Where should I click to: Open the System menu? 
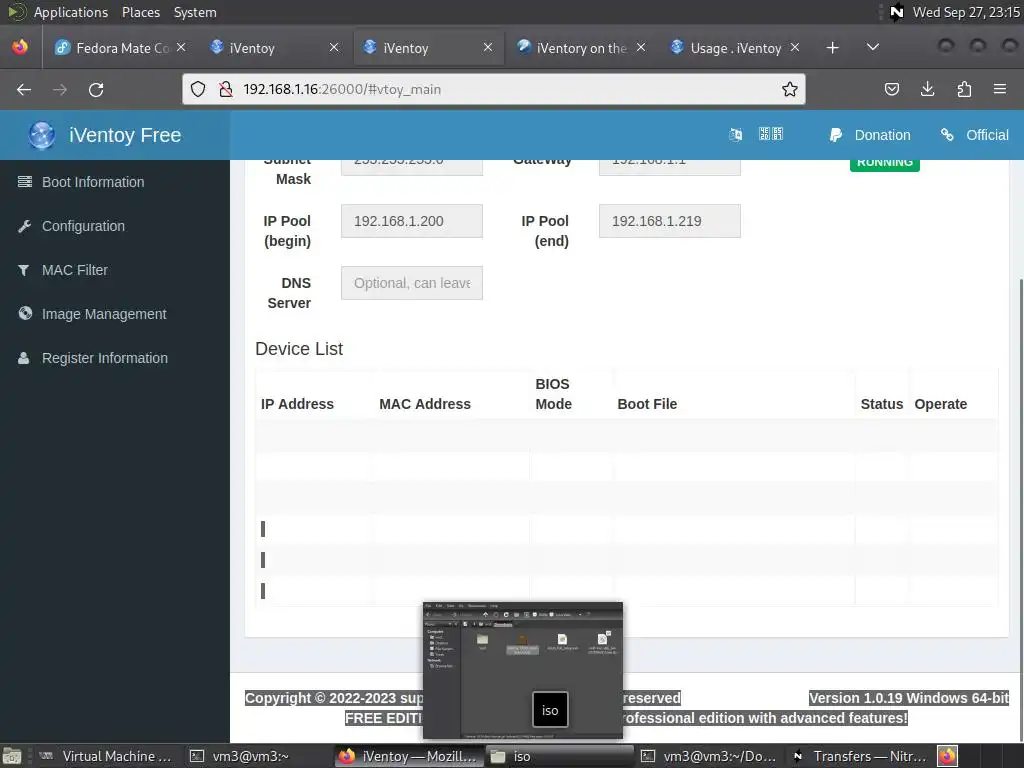click(195, 12)
